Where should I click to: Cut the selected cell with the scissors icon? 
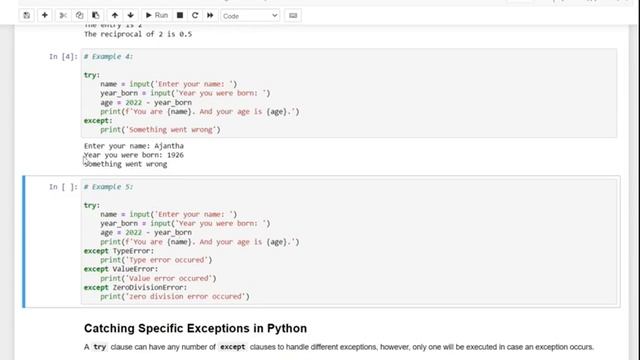(x=63, y=16)
